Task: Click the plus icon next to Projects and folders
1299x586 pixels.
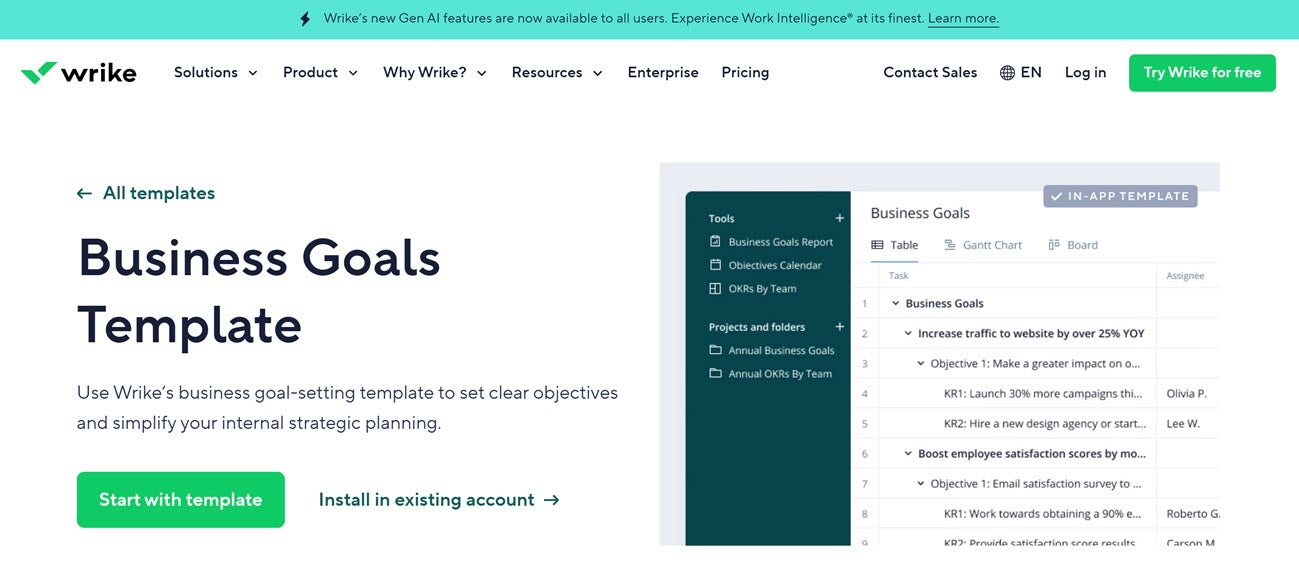Action: 840,327
